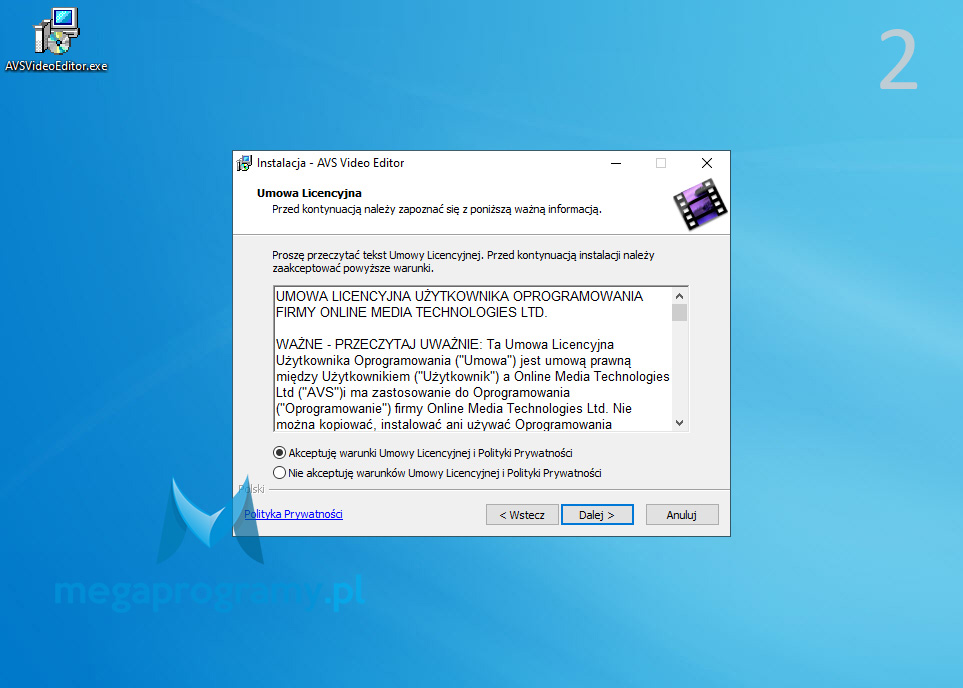Minimize the Instalacja window

[x=616, y=163]
